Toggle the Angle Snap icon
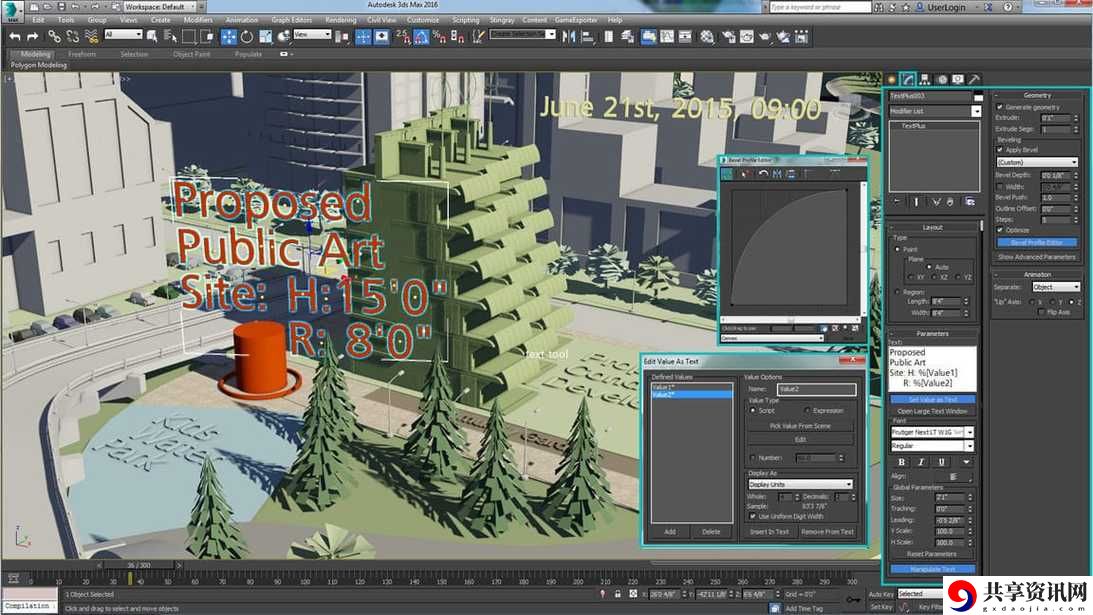This screenshot has height=615, width=1093. tap(421, 36)
